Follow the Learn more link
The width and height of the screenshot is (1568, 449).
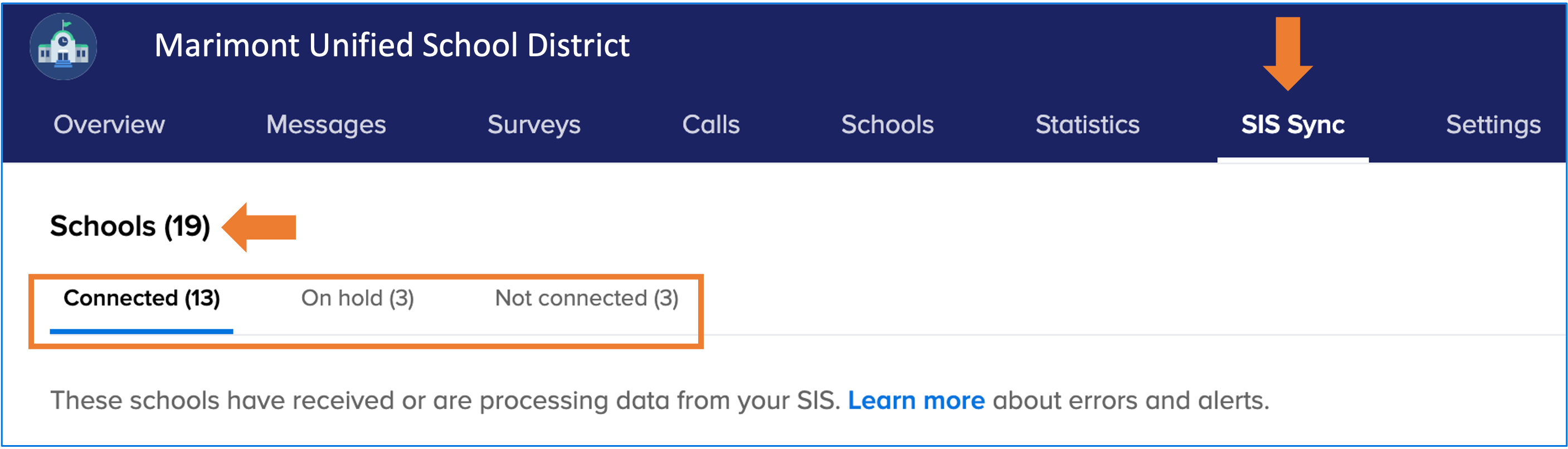pyautogui.click(x=916, y=401)
